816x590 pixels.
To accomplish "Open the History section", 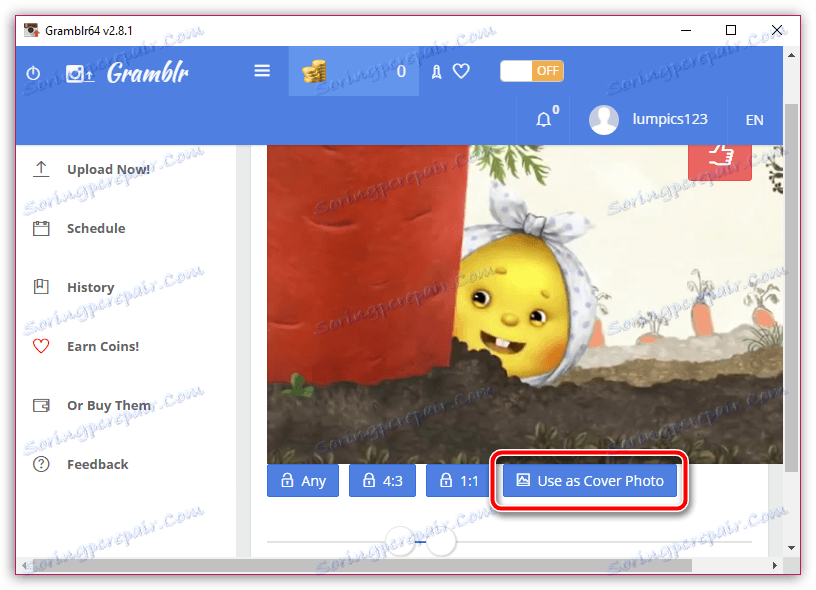I will pyautogui.click(x=91, y=287).
